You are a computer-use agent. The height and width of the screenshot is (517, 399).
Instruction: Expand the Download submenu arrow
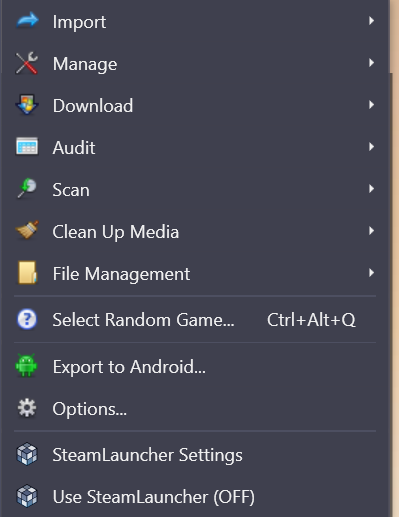pyautogui.click(x=371, y=105)
